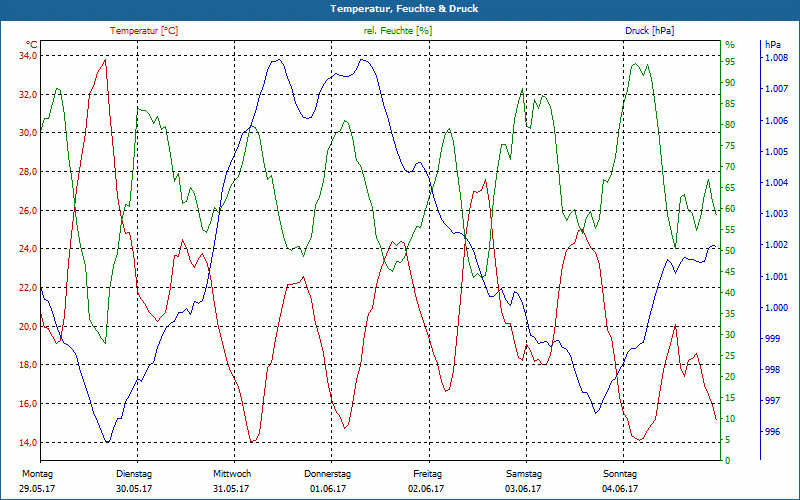Viewport: 800px width, 500px height.
Task: Click the '15' humidity axis value
Action: point(730,397)
